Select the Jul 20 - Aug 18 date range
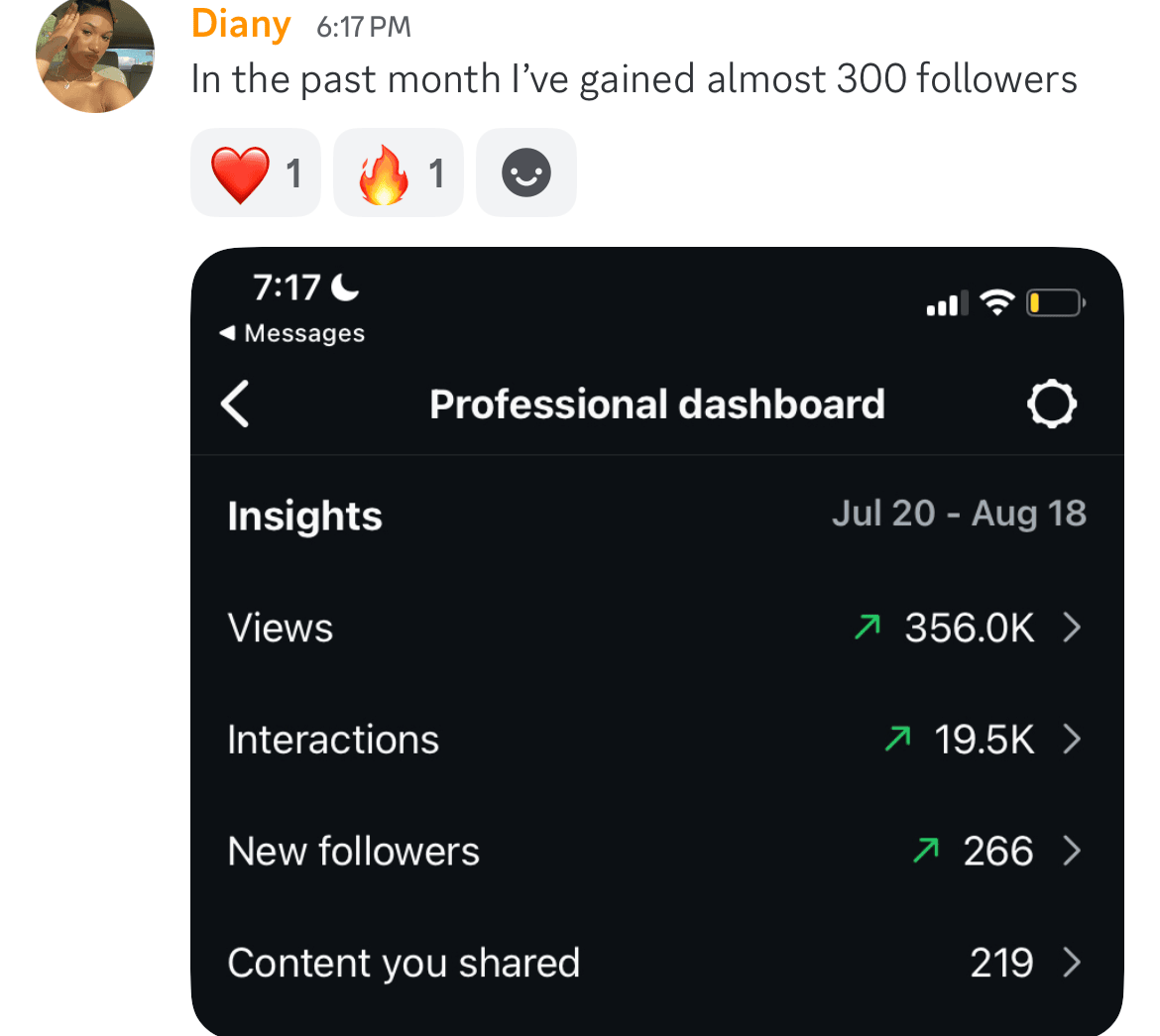Screen dimensions: 1160x1036 pyautogui.click(x=959, y=514)
